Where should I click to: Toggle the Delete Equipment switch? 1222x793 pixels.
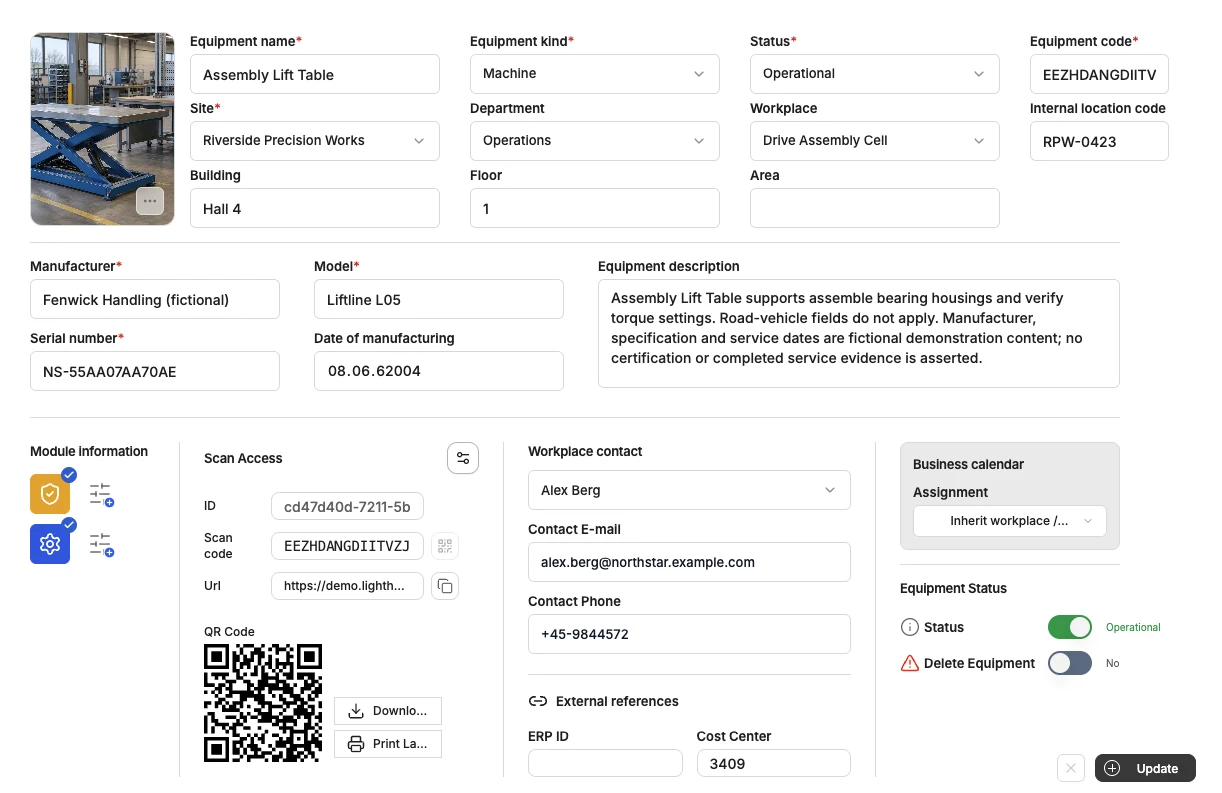click(x=1070, y=663)
